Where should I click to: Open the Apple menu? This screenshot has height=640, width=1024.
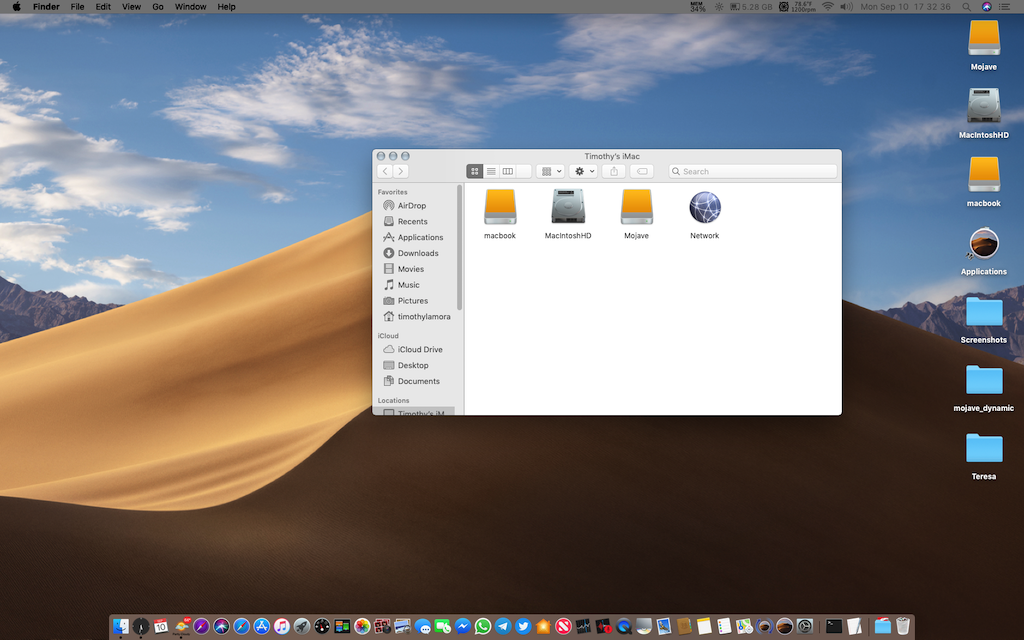click(16, 7)
